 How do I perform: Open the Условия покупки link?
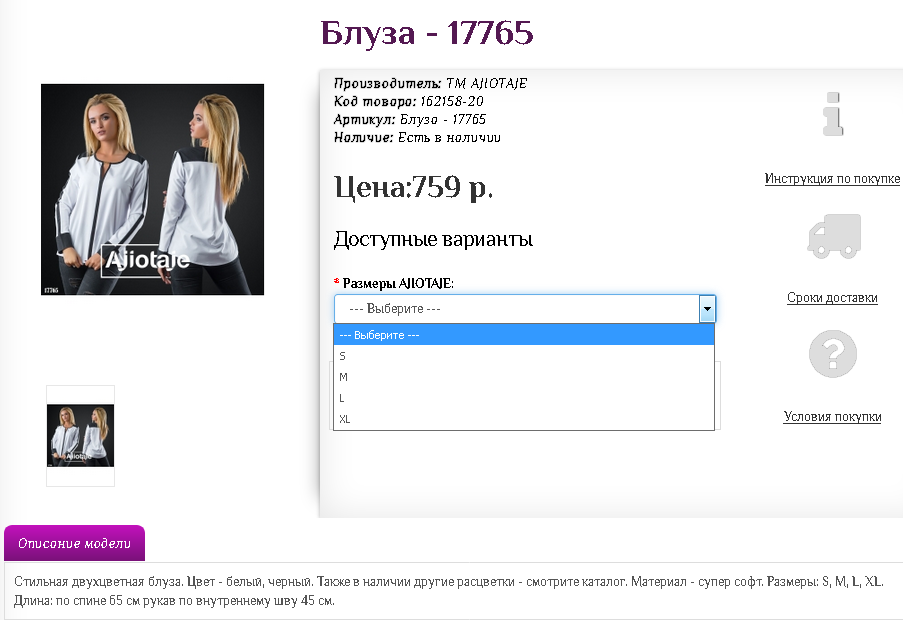(832, 416)
